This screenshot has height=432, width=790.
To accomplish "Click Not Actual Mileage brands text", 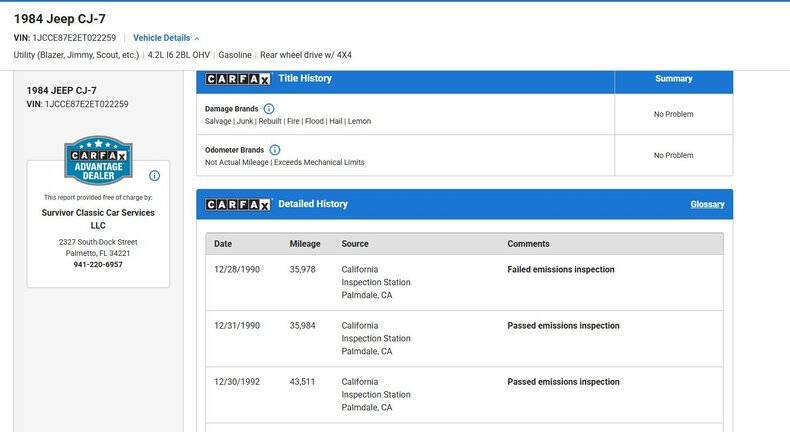I will pyautogui.click(x=285, y=162).
